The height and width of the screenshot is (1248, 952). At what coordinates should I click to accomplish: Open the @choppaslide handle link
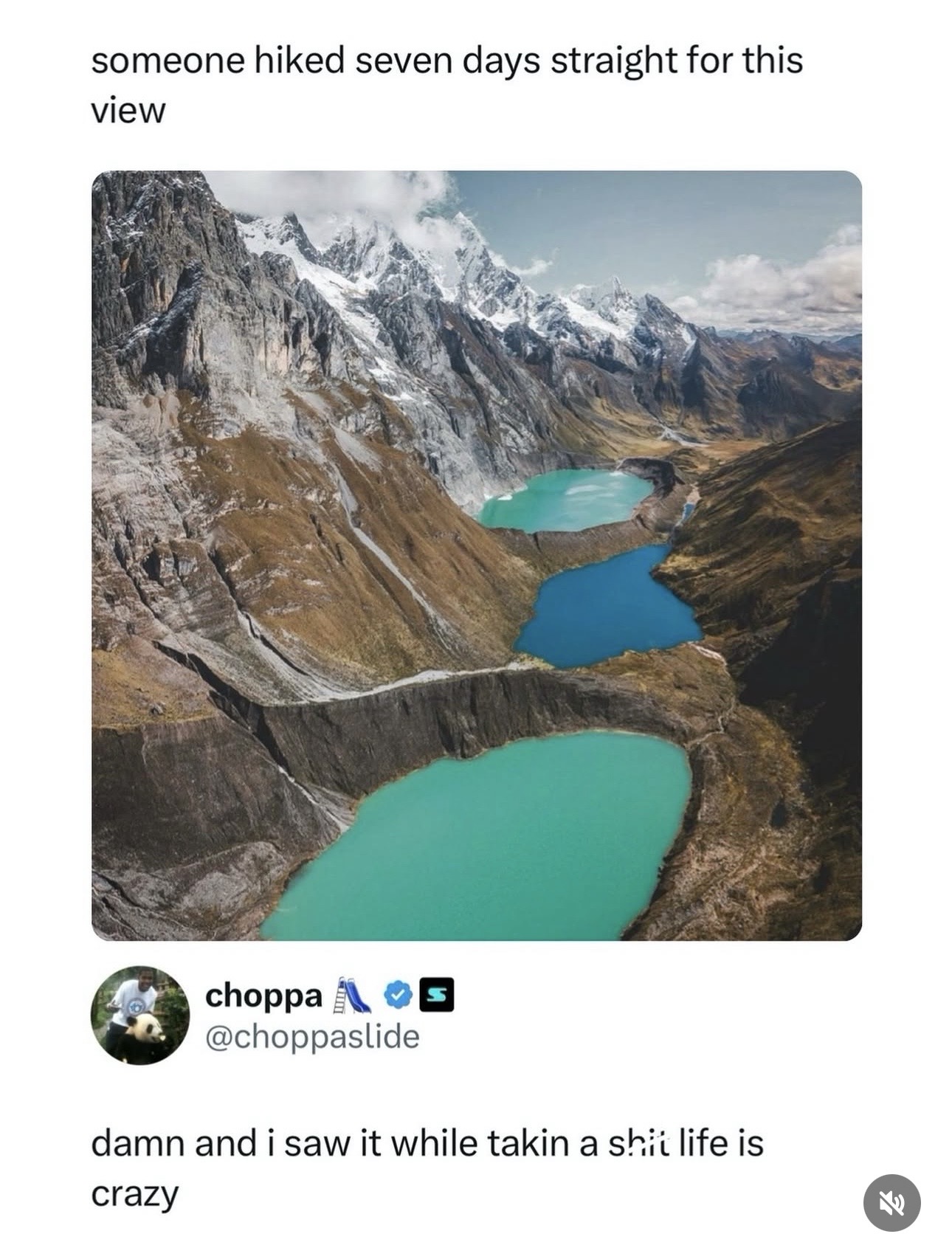click(312, 1037)
